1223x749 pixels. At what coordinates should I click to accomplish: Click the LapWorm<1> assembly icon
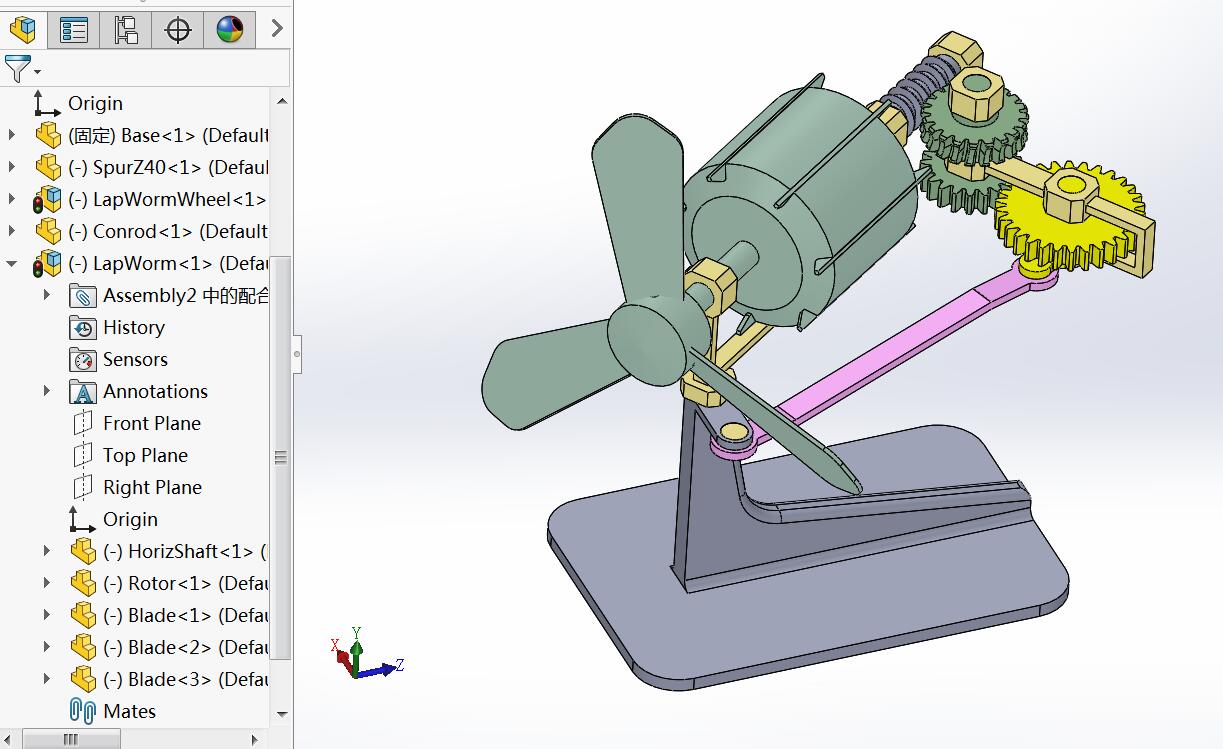(x=47, y=263)
